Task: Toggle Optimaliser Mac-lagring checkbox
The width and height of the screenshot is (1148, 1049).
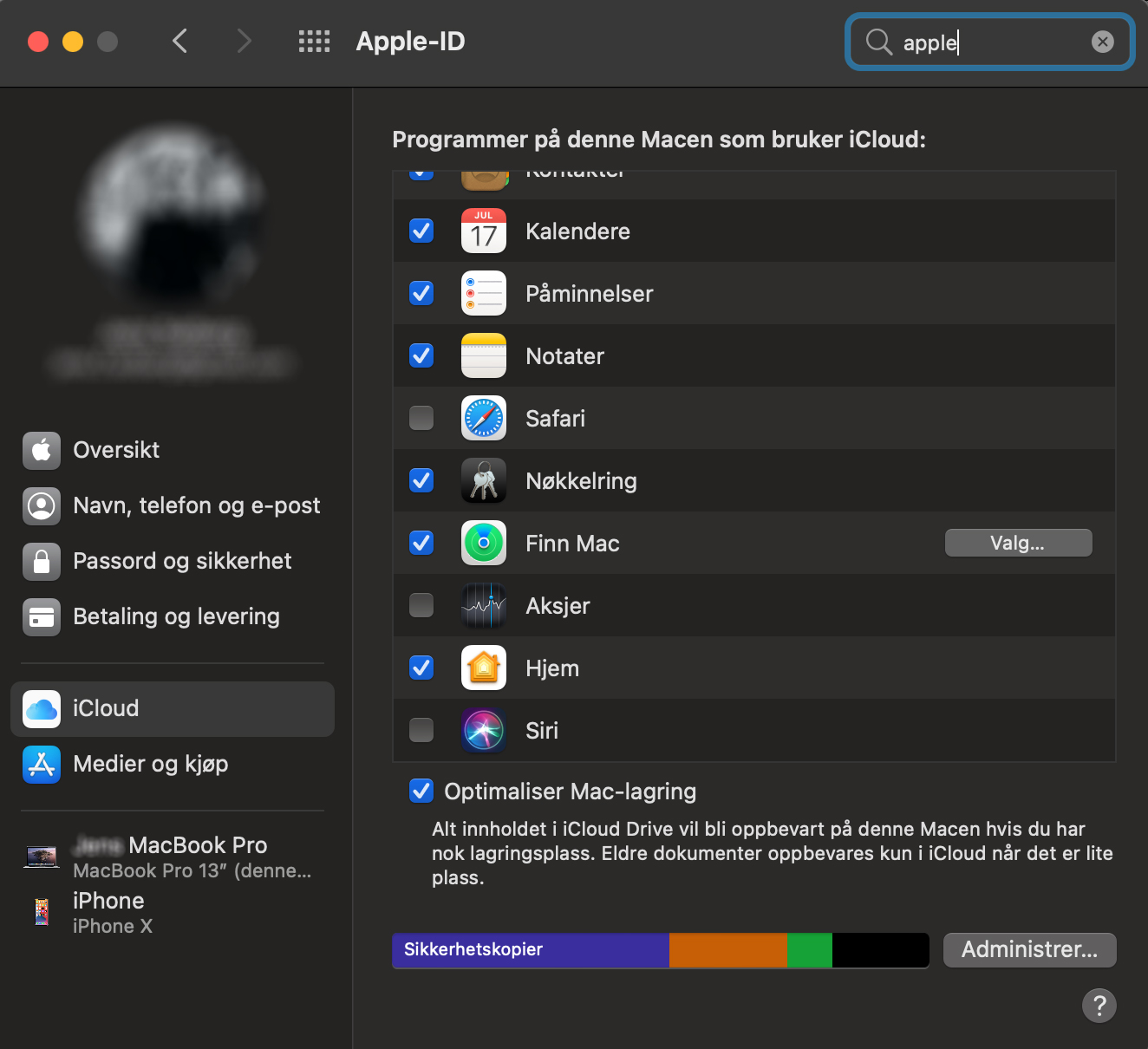Action: [421, 791]
